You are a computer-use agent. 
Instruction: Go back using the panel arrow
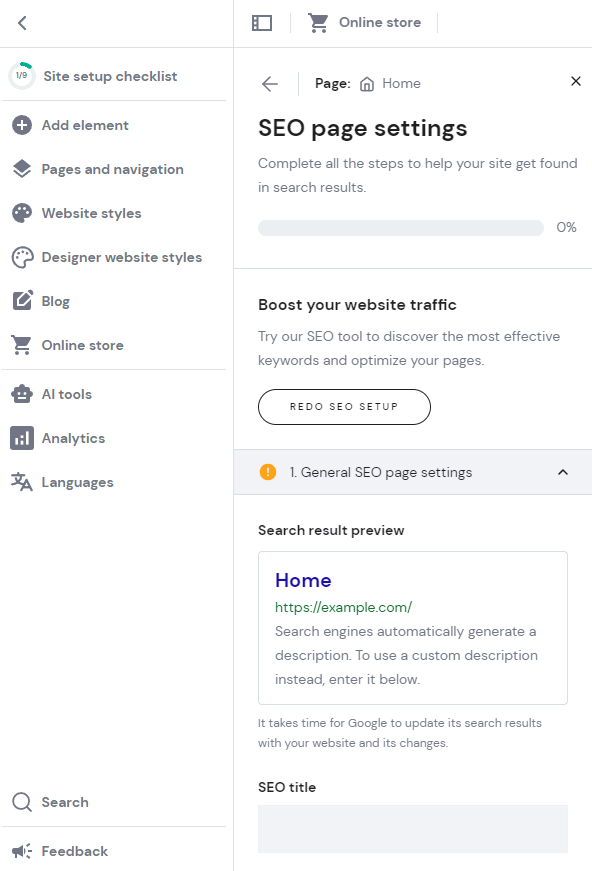270,84
